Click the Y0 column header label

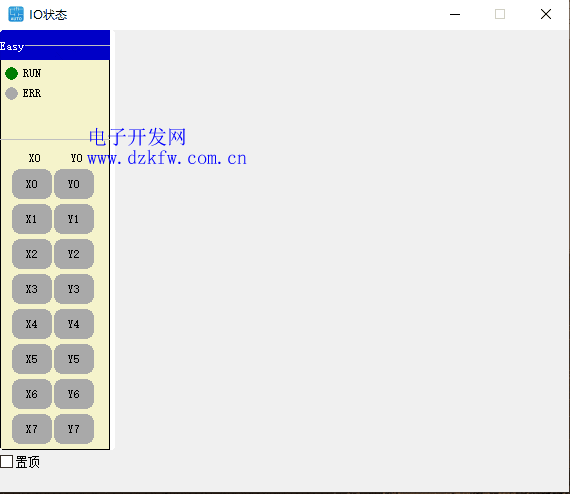coord(77,158)
